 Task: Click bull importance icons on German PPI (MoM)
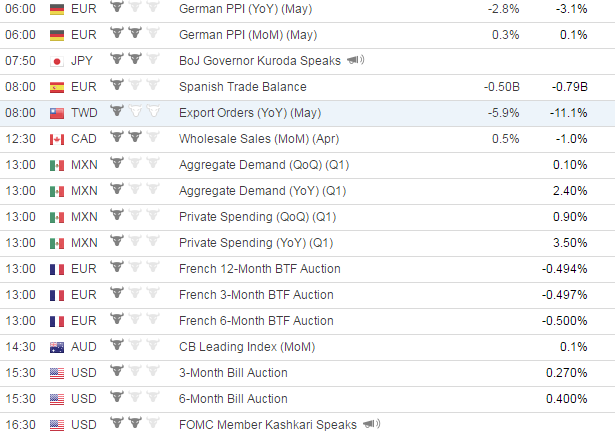[135, 33]
